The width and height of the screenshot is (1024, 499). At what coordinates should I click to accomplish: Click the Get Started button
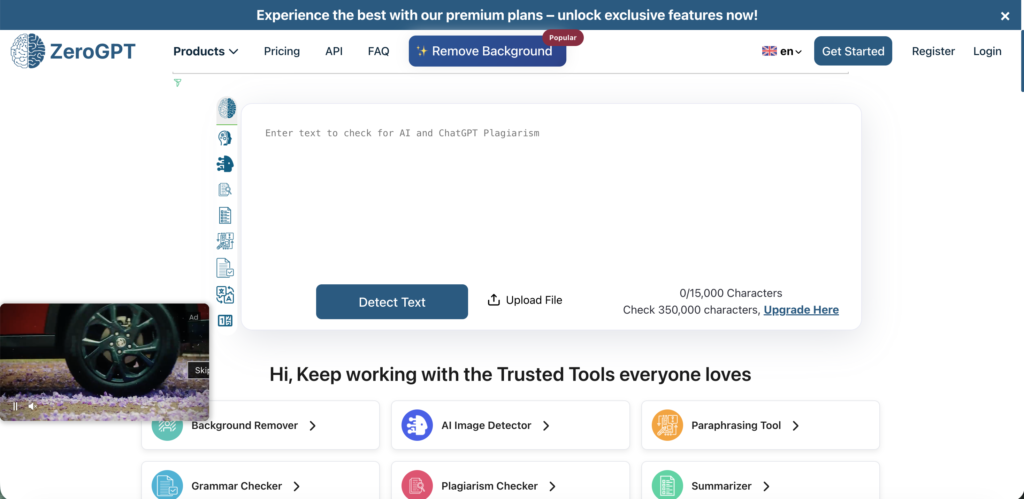tap(853, 51)
